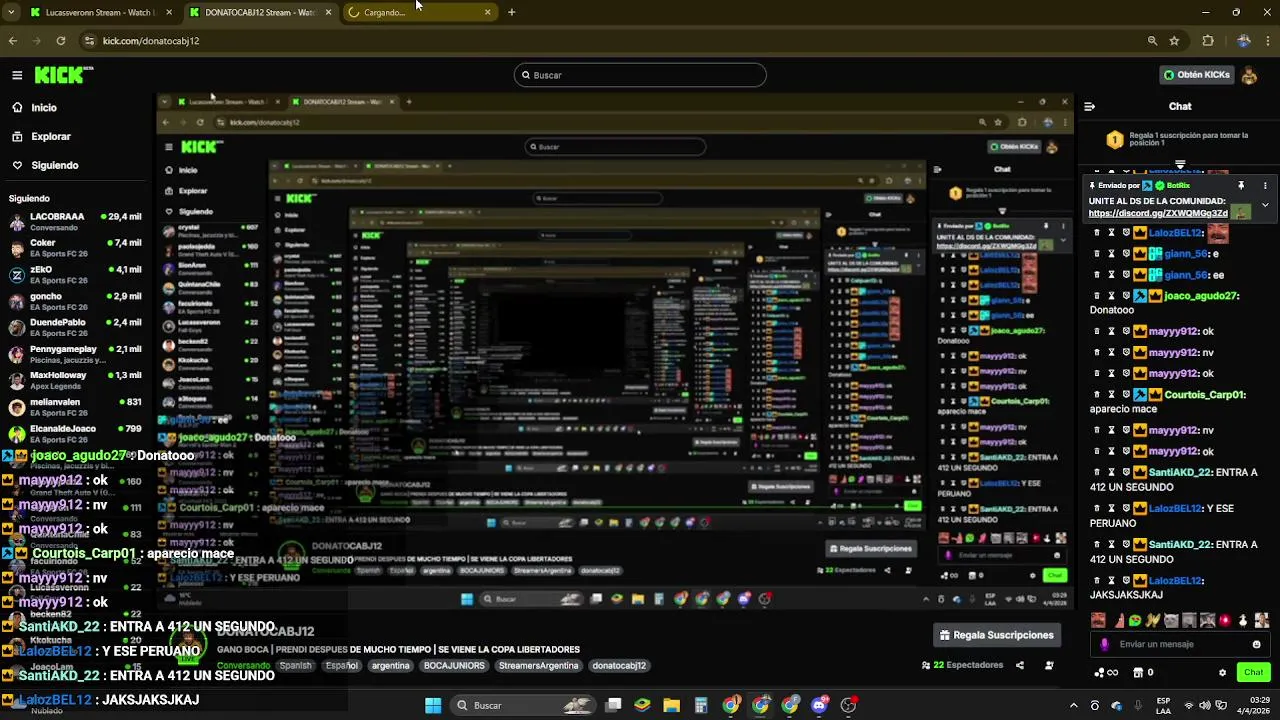The height and width of the screenshot is (720, 1280).
Task: Open the user profile avatar menu
Action: [x=1249, y=75]
